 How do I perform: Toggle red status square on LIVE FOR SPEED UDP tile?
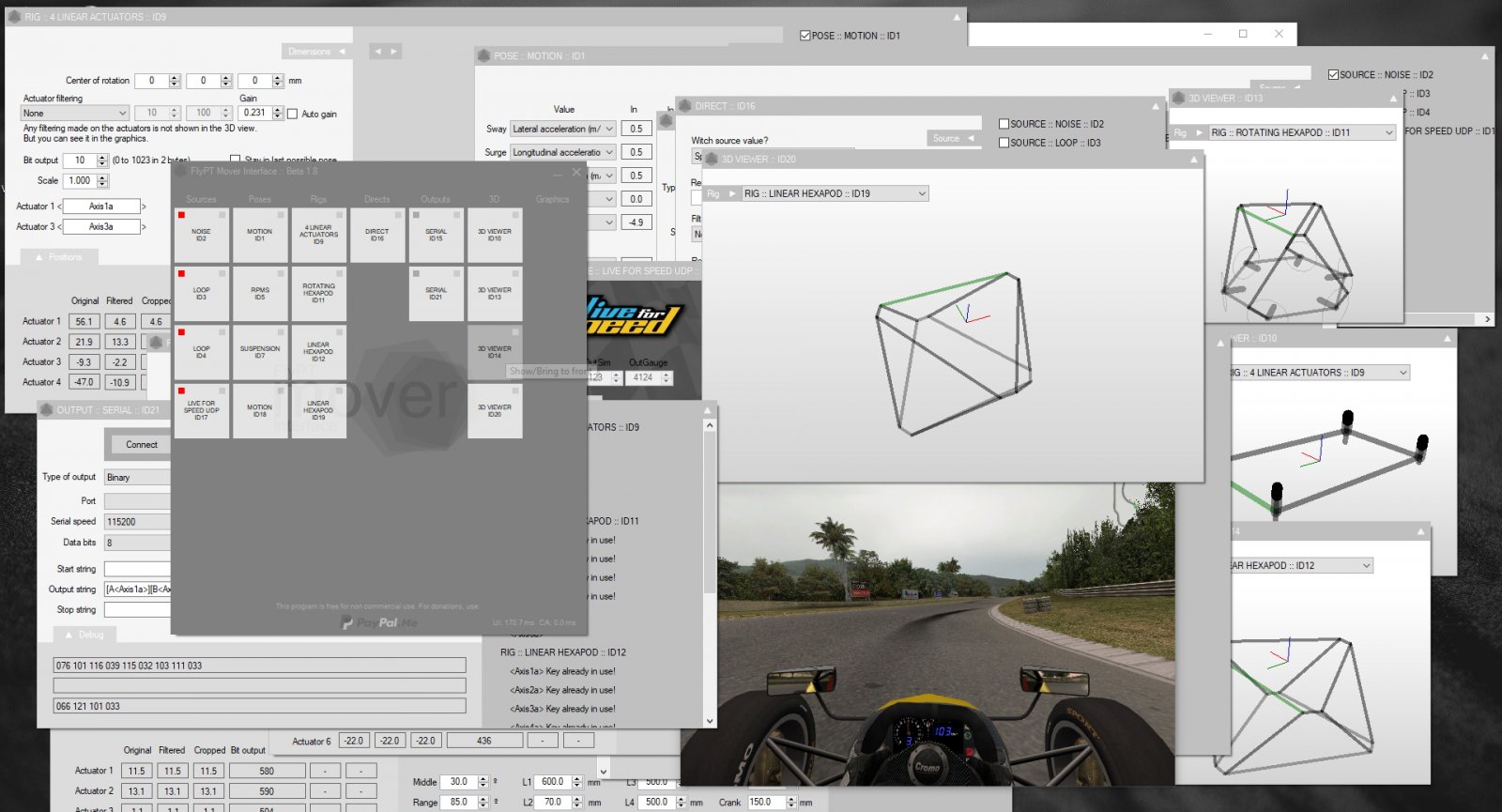click(181, 391)
